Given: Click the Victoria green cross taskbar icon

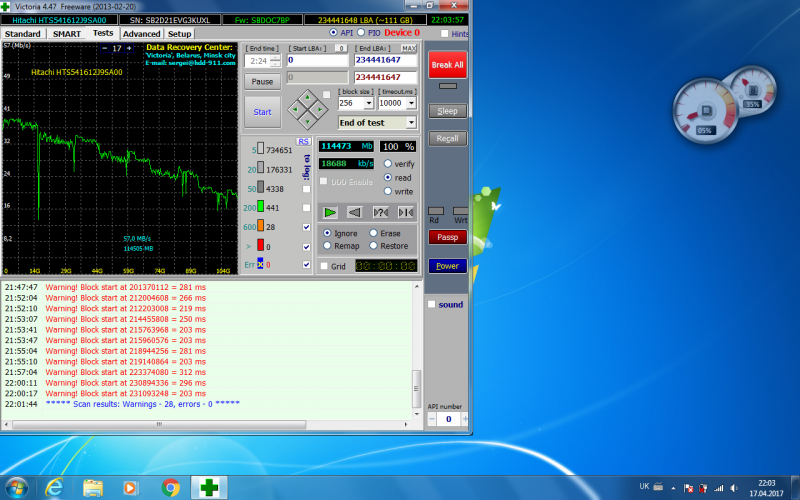Looking at the screenshot, I should click(x=210, y=487).
